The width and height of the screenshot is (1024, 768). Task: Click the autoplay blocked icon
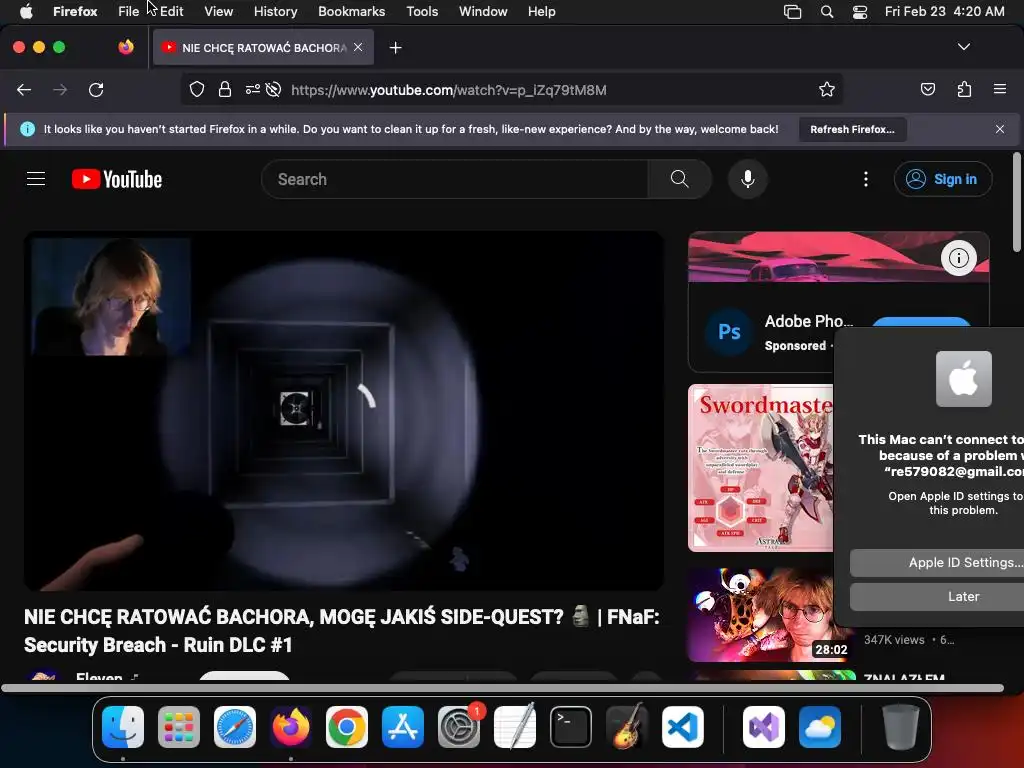click(x=274, y=89)
